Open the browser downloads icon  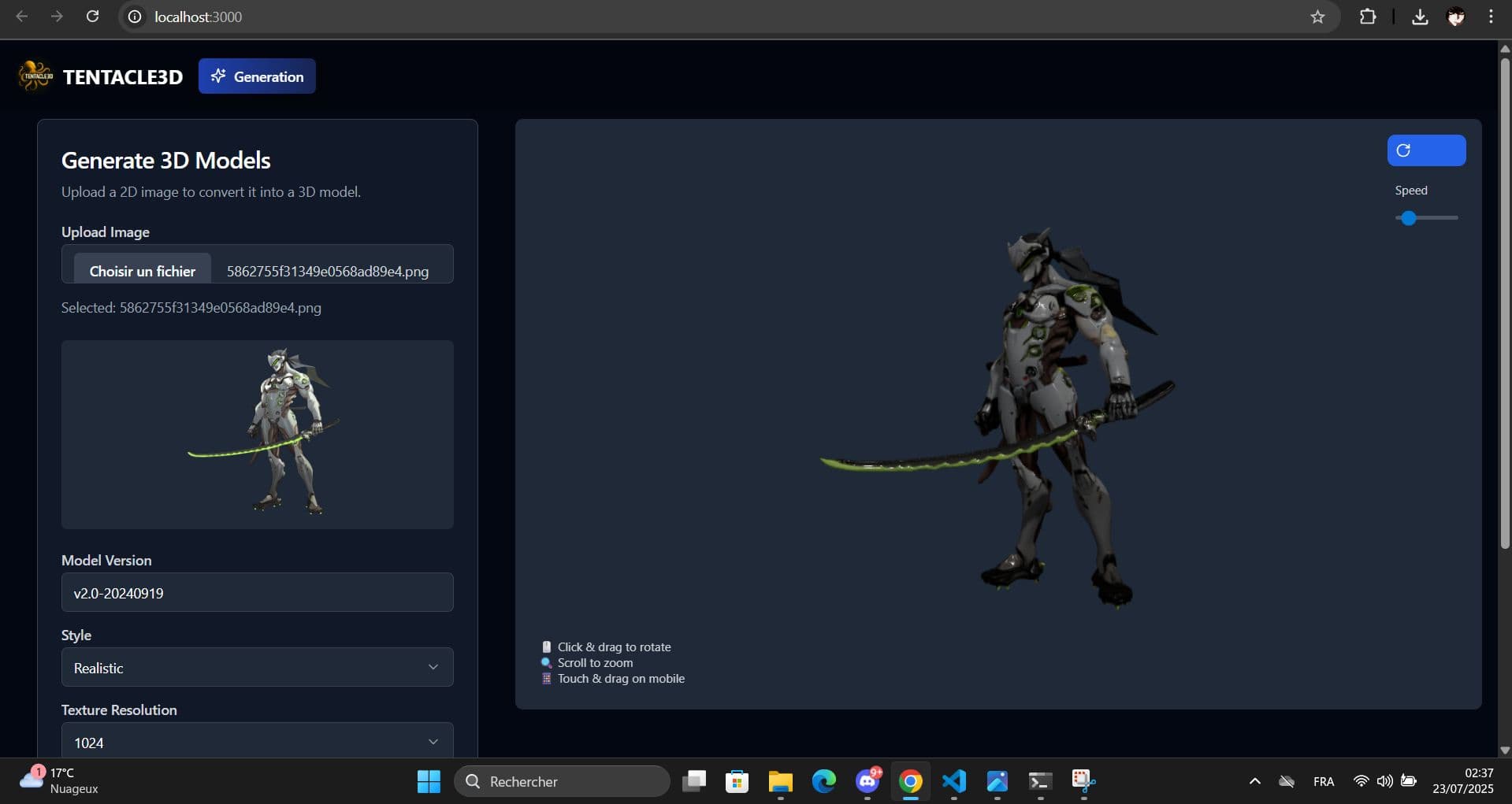click(1420, 17)
